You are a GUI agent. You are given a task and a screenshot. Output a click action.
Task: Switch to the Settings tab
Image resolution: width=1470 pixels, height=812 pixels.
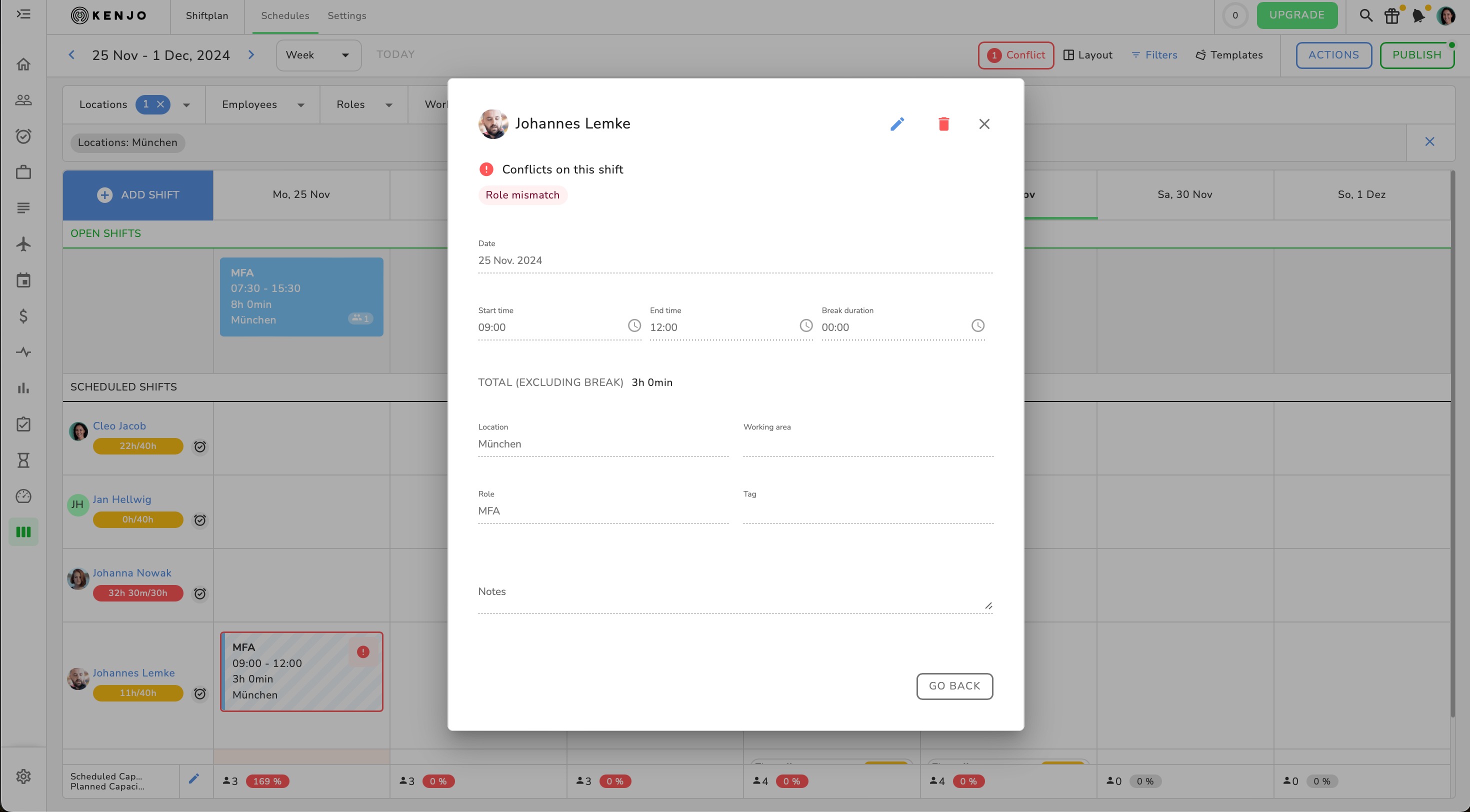pos(346,16)
